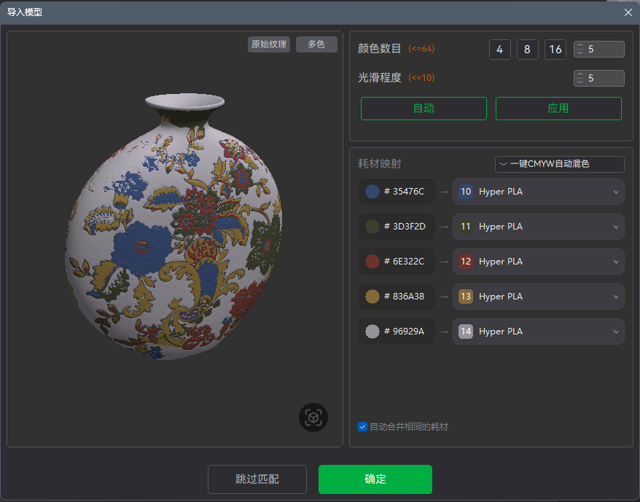The image size is (640, 502).
Task: Click the 耗材映射 label
Action: (x=380, y=164)
